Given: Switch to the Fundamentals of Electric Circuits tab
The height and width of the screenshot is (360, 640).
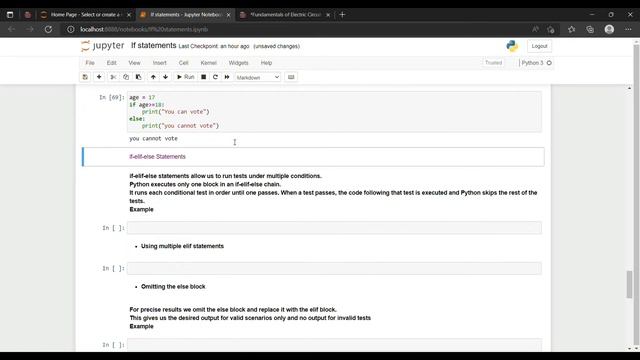Looking at the screenshot, I should [x=284, y=15].
